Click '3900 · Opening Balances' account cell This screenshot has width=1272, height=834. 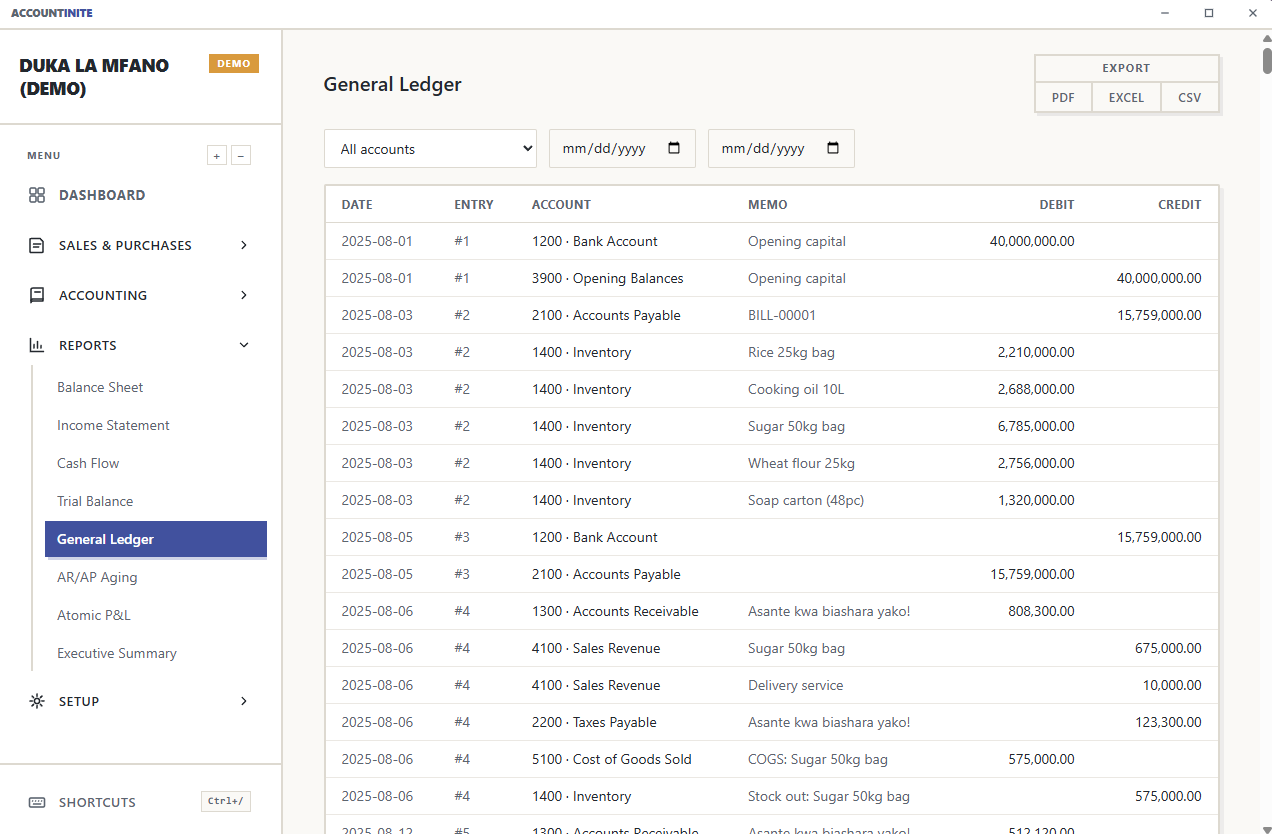(x=608, y=278)
